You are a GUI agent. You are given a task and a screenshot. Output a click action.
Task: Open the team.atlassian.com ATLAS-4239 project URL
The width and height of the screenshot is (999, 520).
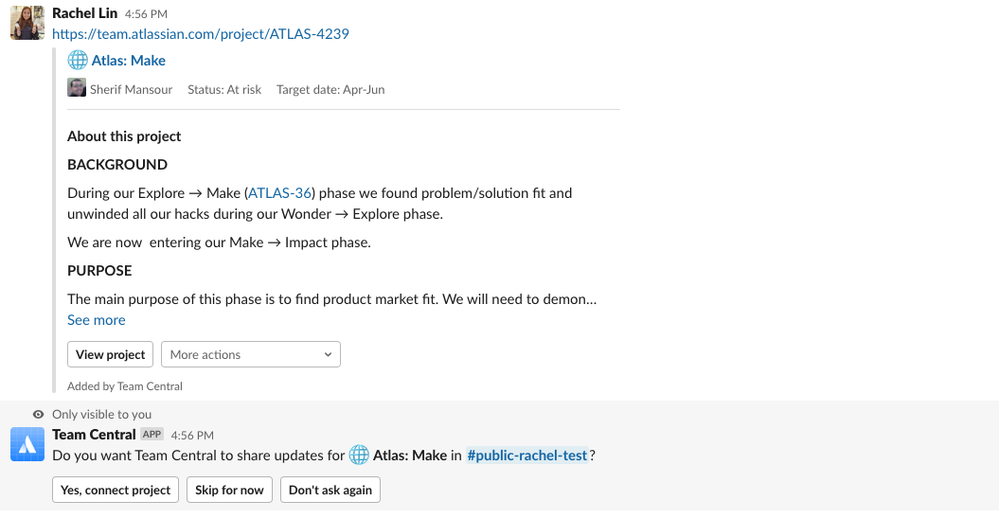[201, 34]
